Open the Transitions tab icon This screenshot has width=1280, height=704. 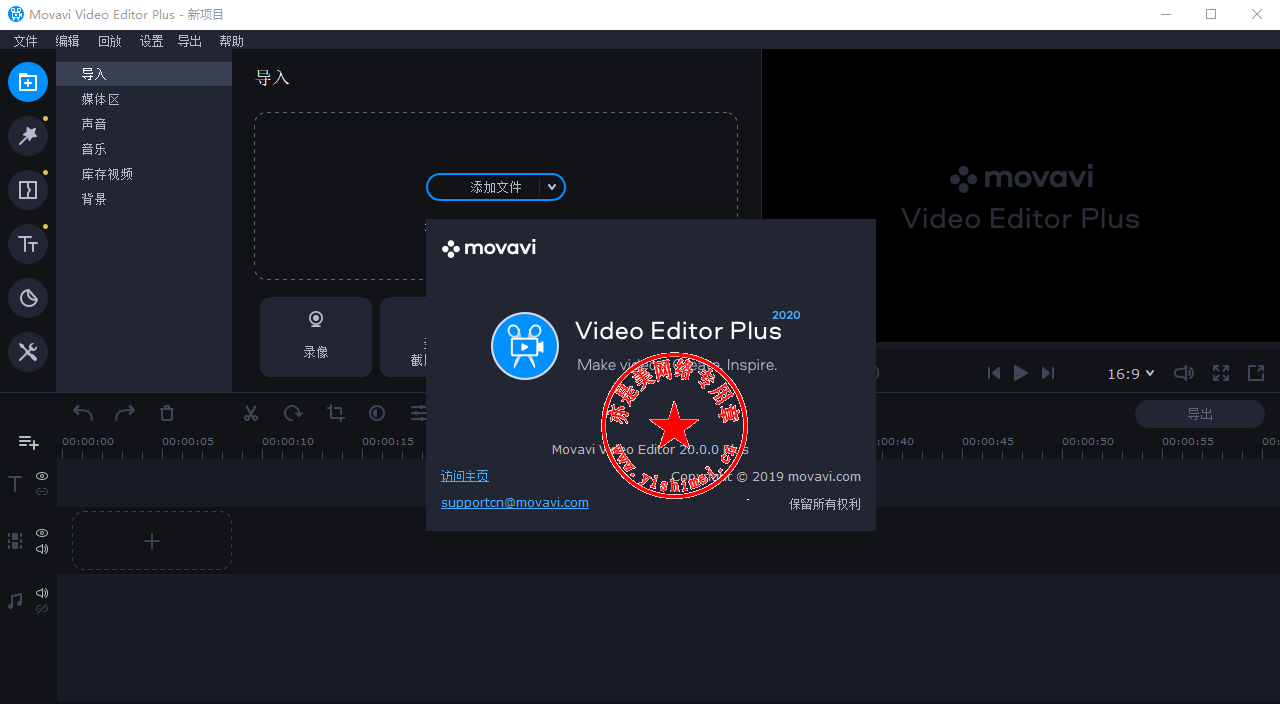tap(28, 190)
